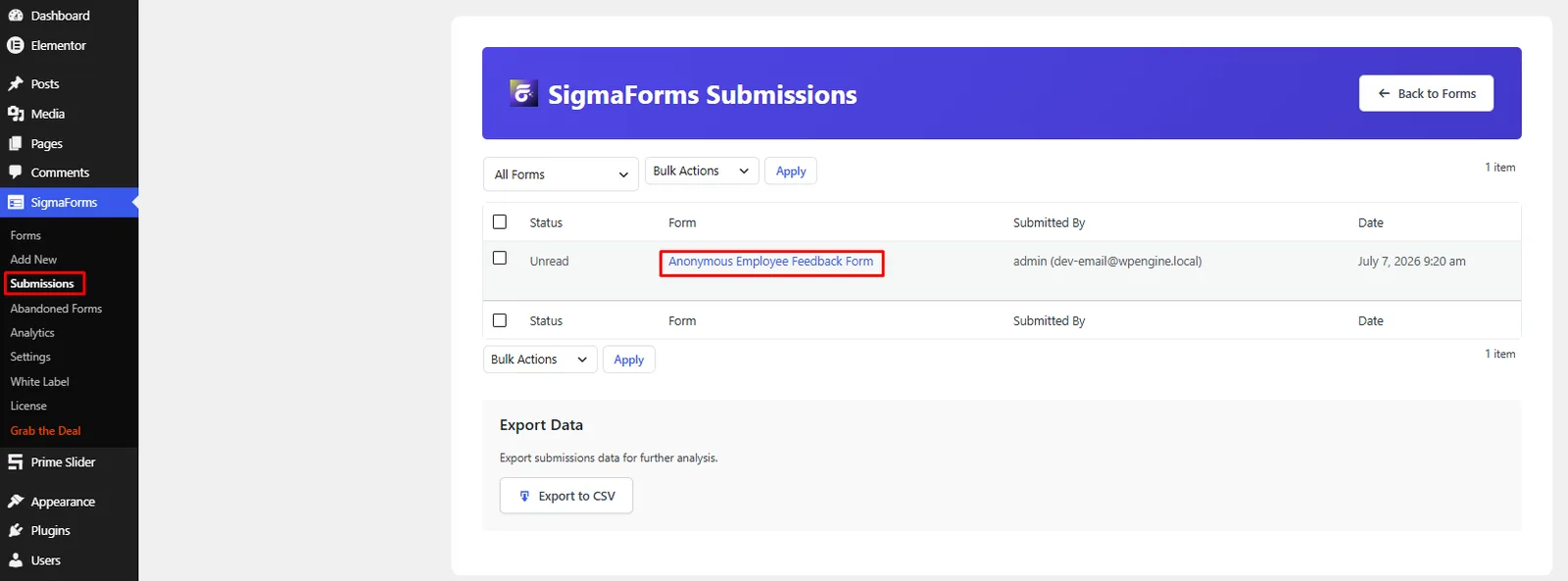This screenshot has height=581, width=1568.
Task: Click the Pages sidebar icon
Action: pyautogui.click(x=16, y=143)
